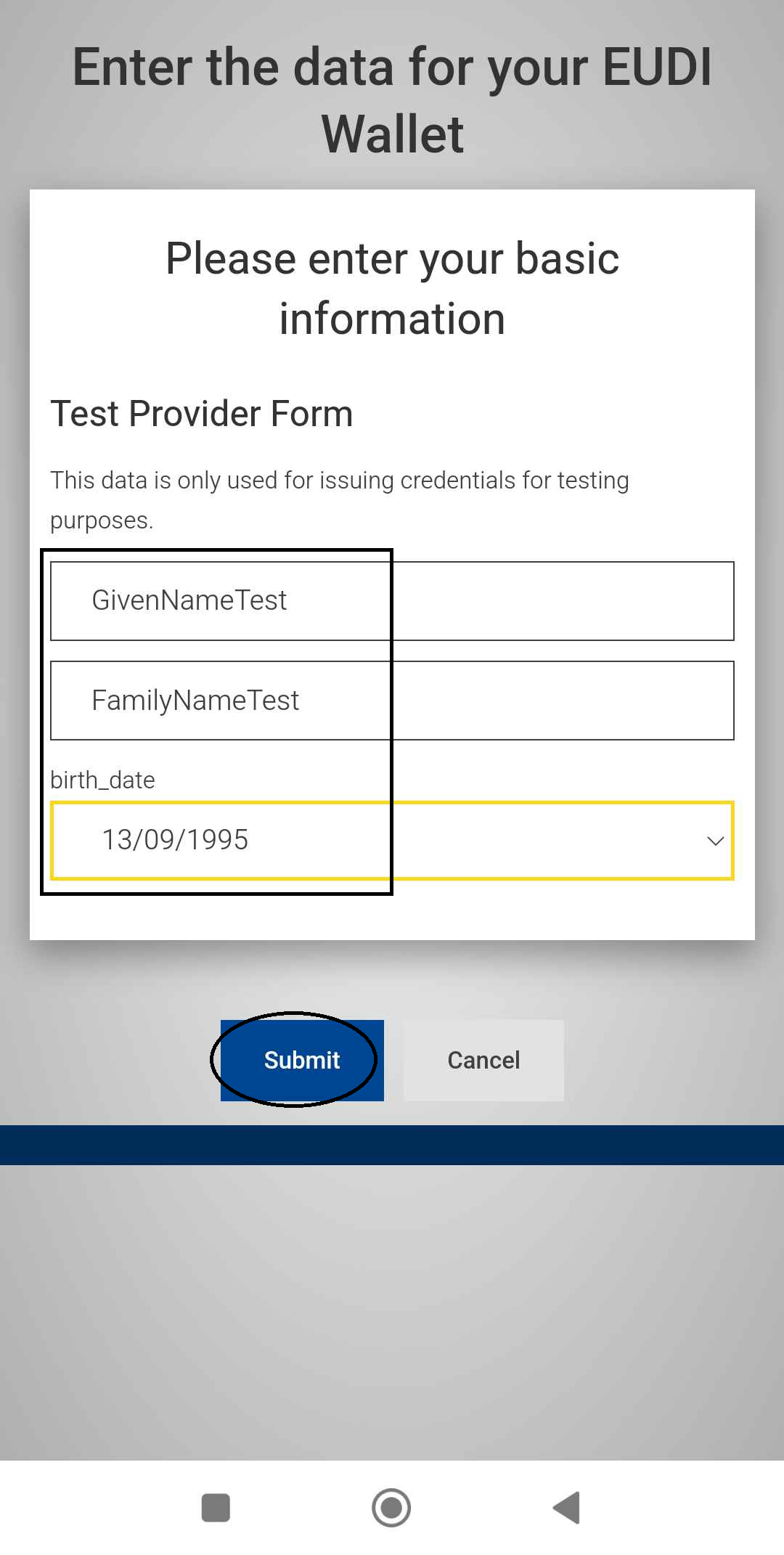Tap the "Test Provider Form" heading

201,414
